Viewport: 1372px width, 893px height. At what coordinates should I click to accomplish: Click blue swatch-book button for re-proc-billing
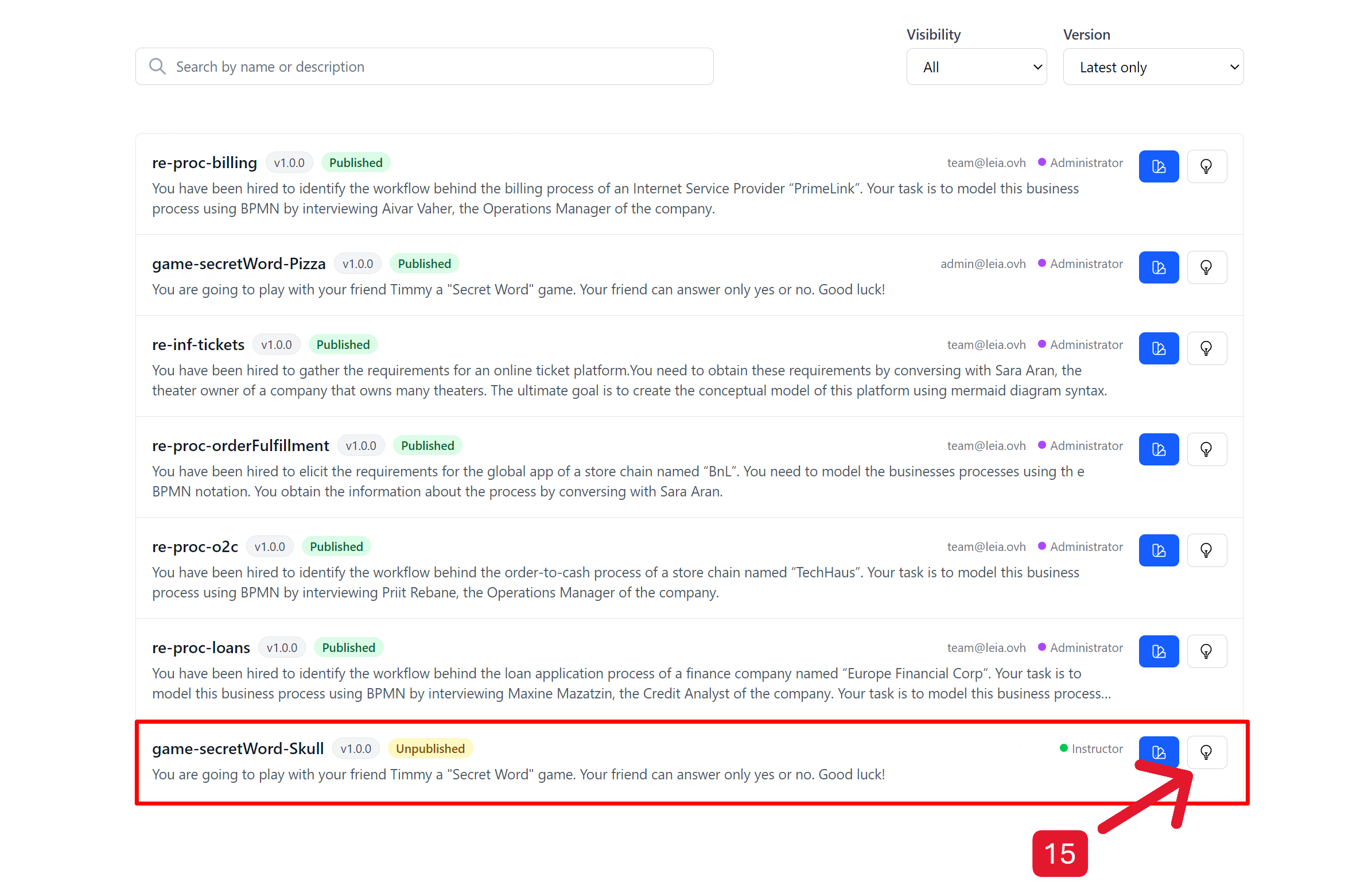click(1158, 166)
